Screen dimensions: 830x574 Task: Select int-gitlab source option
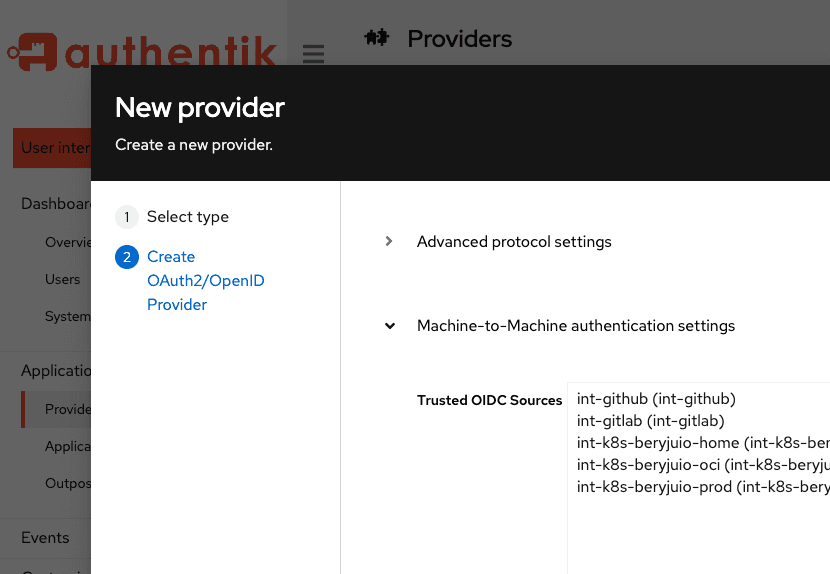650,421
